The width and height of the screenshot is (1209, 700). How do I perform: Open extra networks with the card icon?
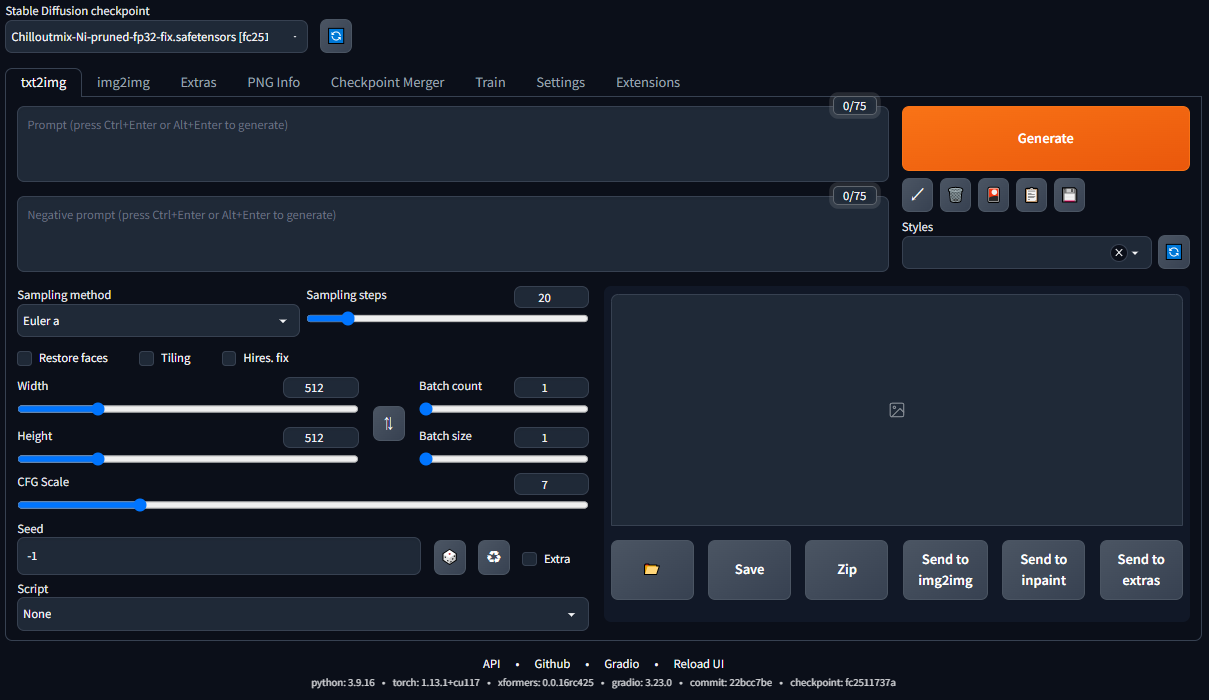[x=993, y=195]
